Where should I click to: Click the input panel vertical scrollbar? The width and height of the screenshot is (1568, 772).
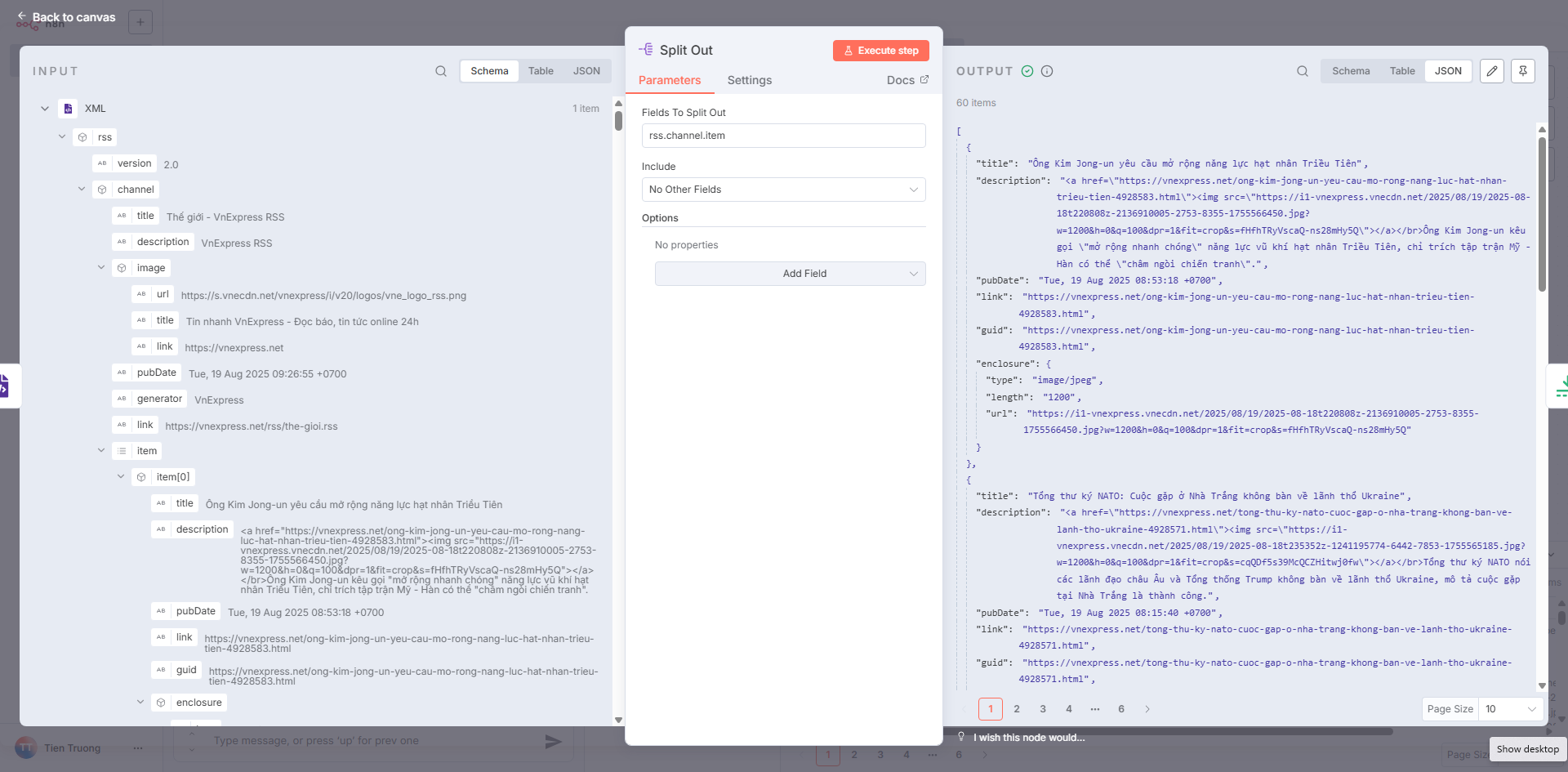618,121
